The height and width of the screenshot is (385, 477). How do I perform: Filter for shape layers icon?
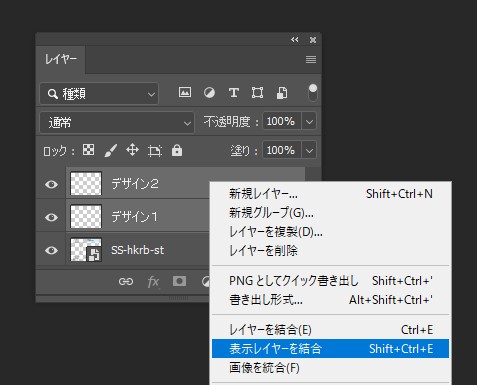click(x=257, y=92)
